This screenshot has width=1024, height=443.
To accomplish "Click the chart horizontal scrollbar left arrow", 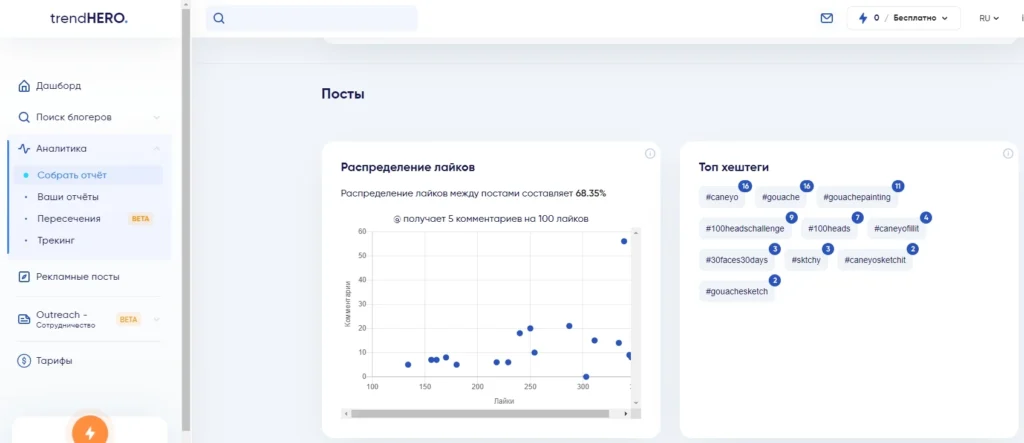I will [x=346, y=414].
